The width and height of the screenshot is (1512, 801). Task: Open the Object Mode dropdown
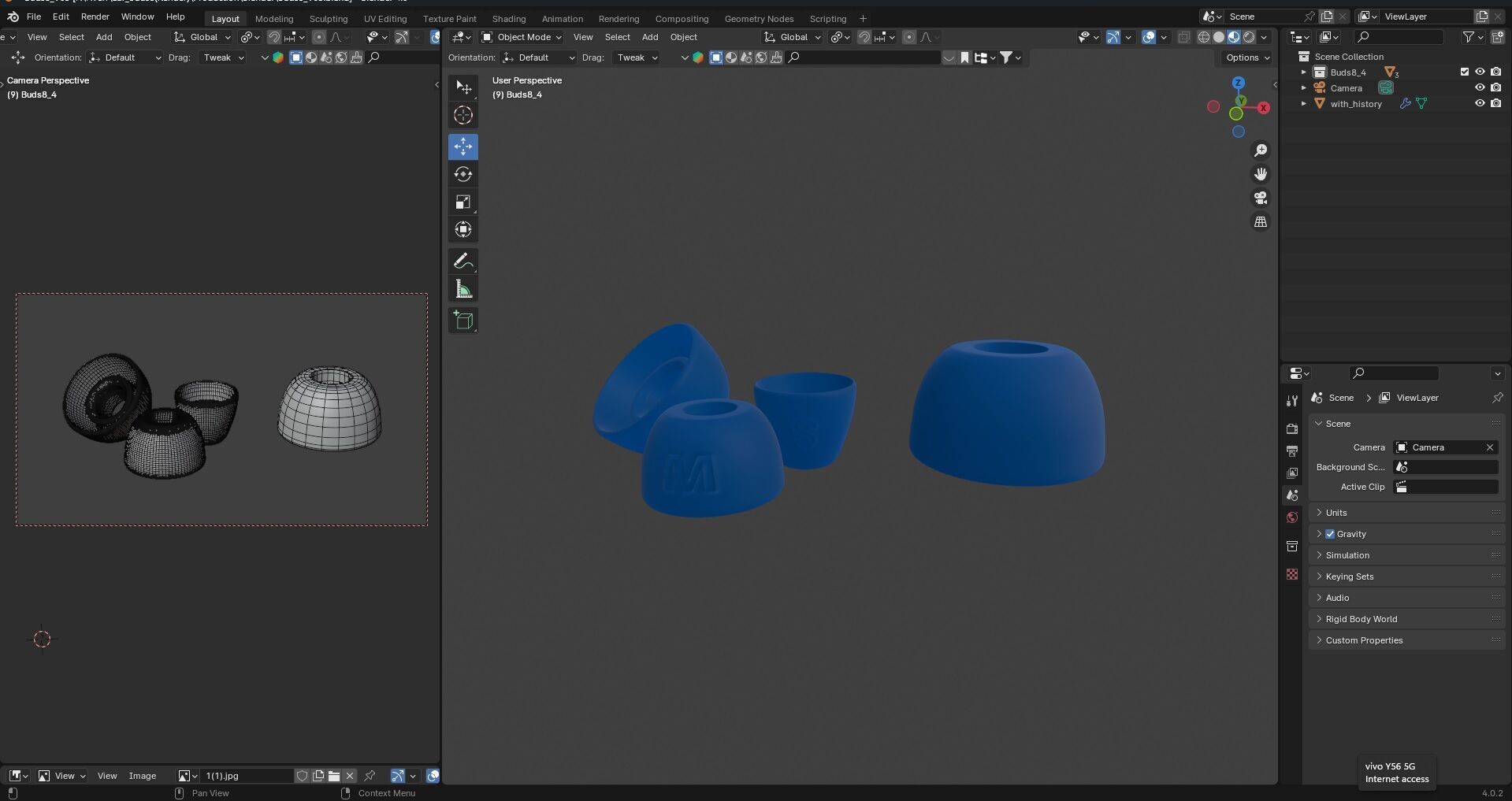coord(521,37)
